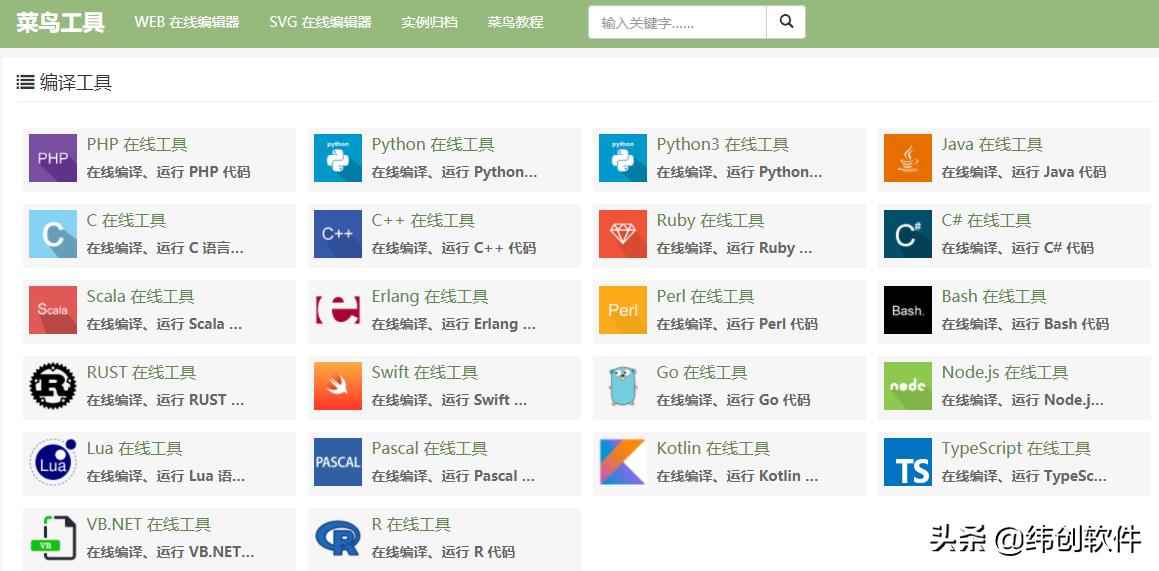Open the Scala 在线工具 link
1159x571 pixels.
(x=140, y=297)
